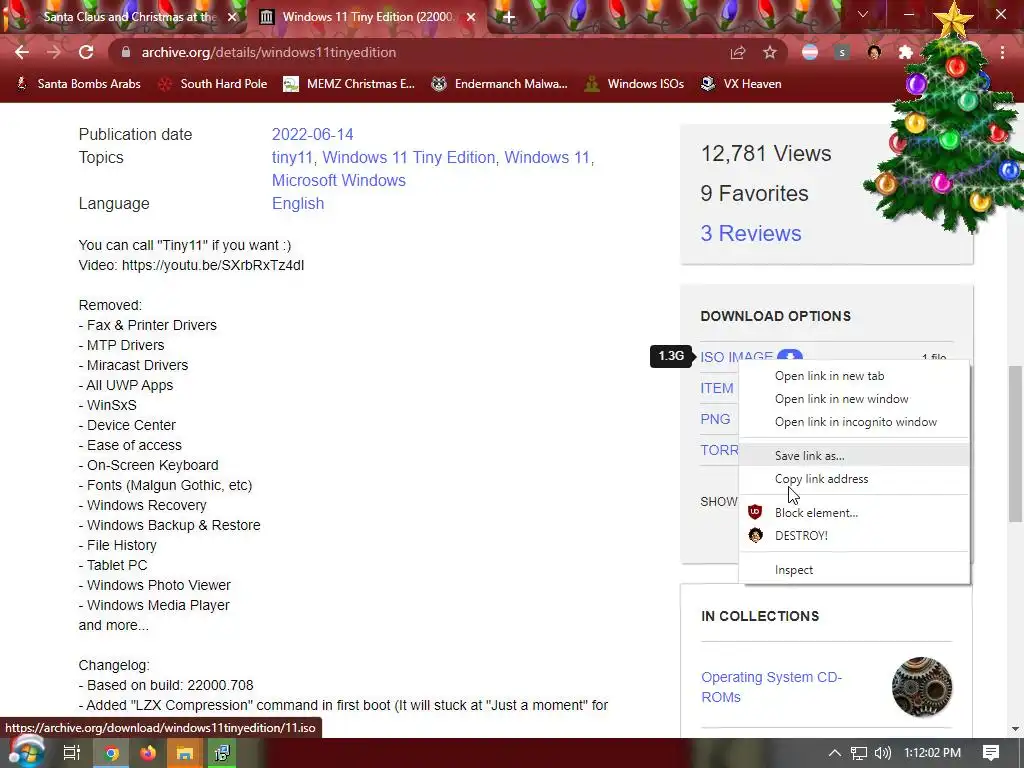Viewport: 1024px width, 768px height.
Task: Open the volume speaker tray icon
Action: coord(883,753)
